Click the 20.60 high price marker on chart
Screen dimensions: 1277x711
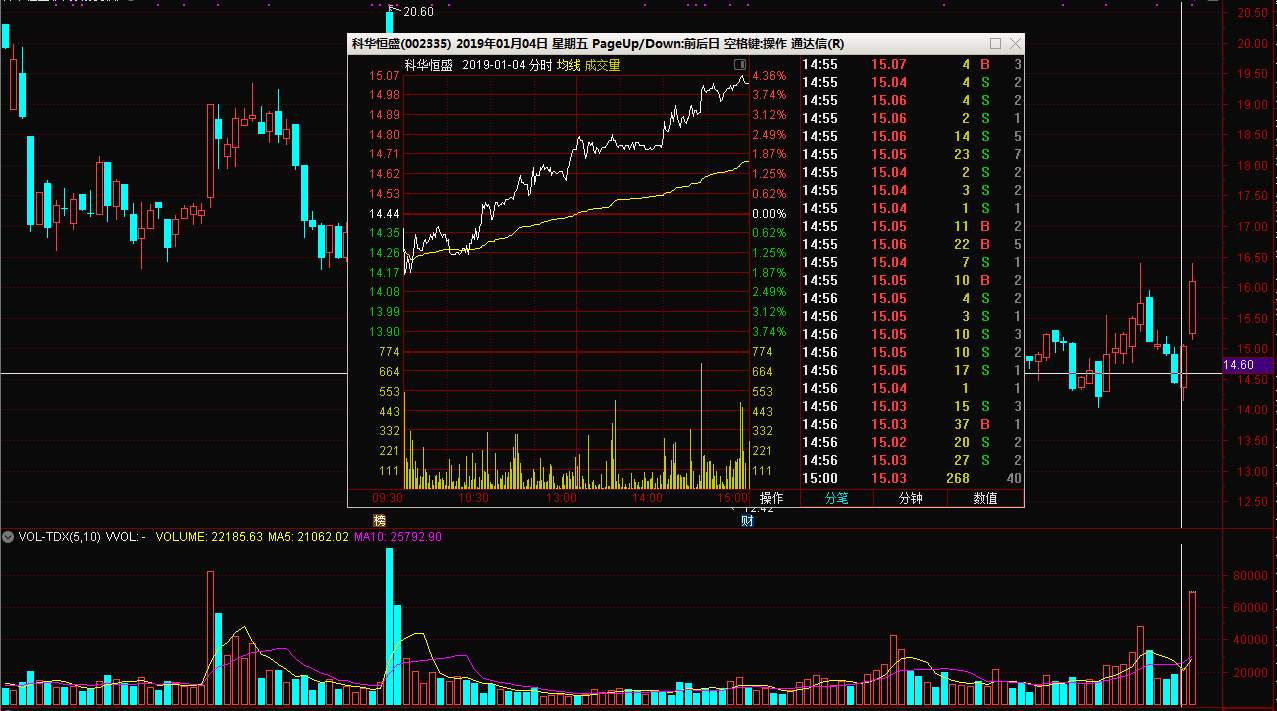417,12
